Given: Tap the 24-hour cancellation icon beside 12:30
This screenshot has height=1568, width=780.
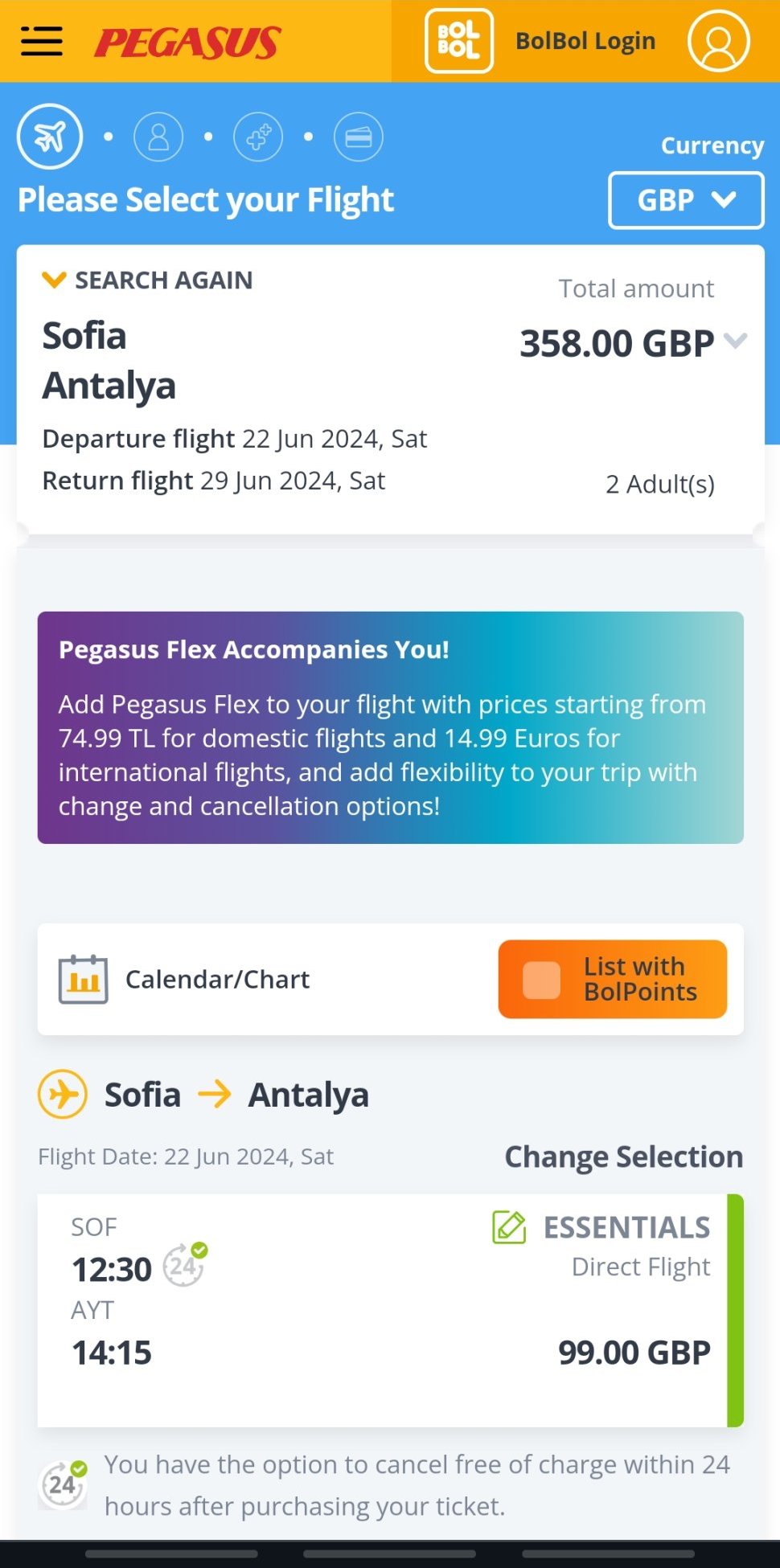Looking at the screenshot, I should point(184,1264).
